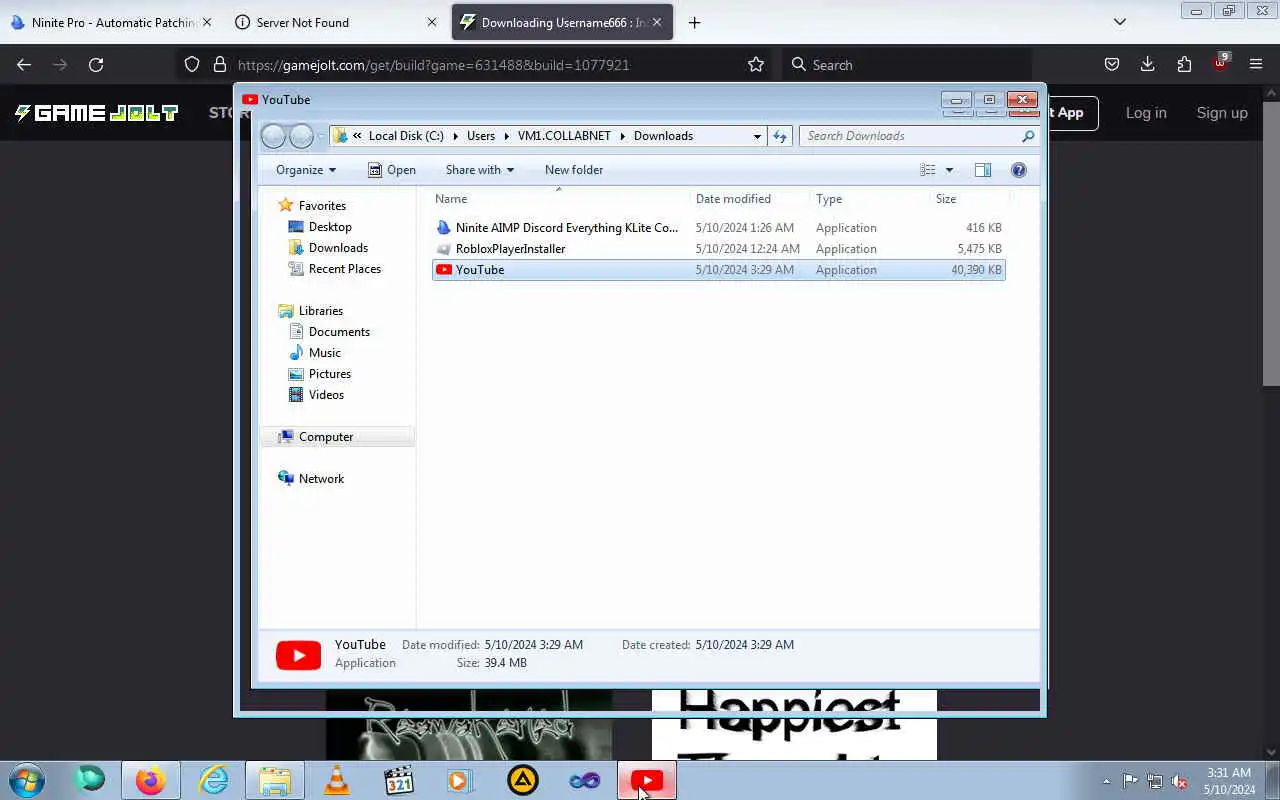Reload the Game Jolt page
1280x800 pixels.
click(x=96, y=64)
